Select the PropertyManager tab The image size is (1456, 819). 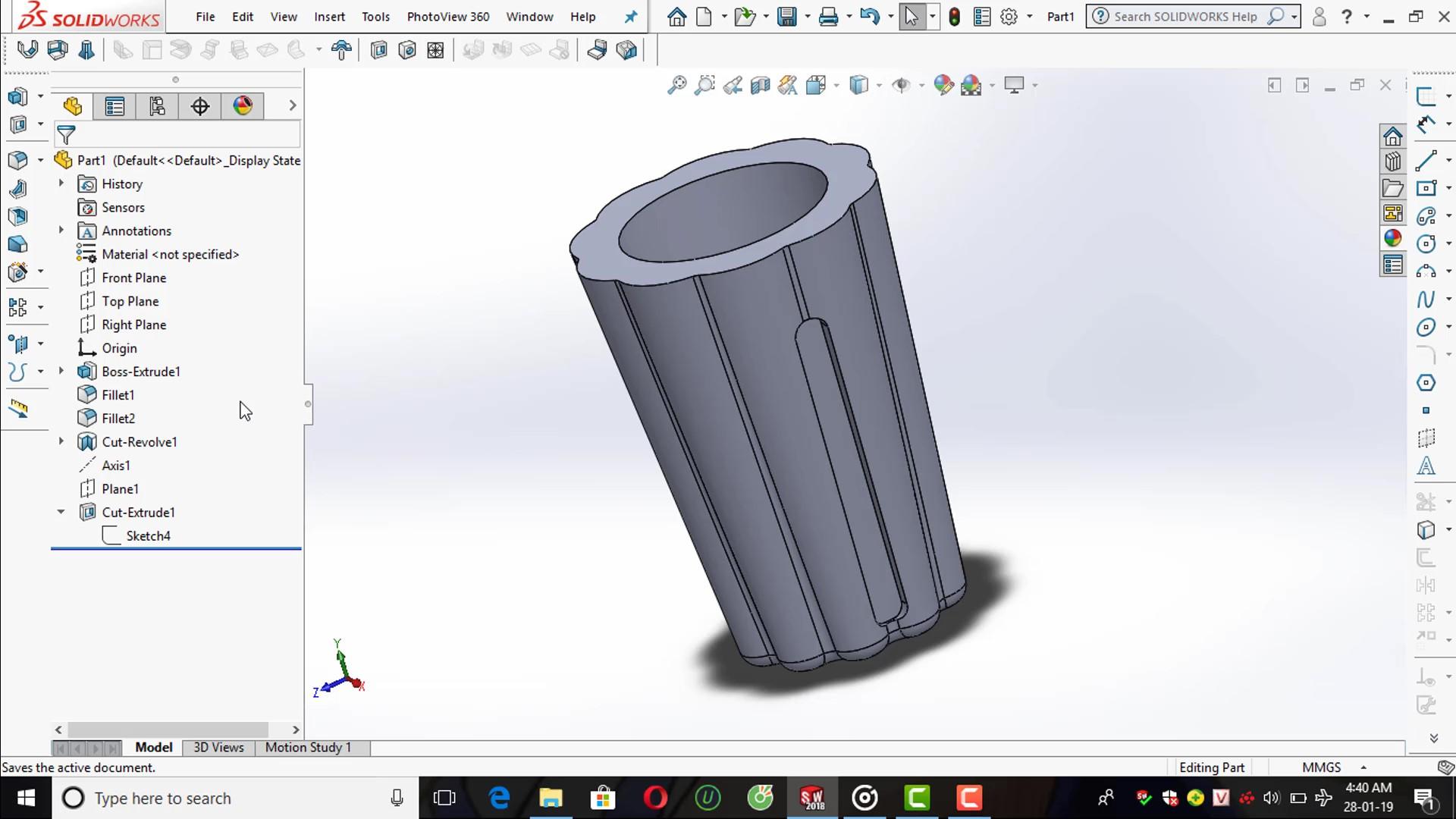[115, 106]
